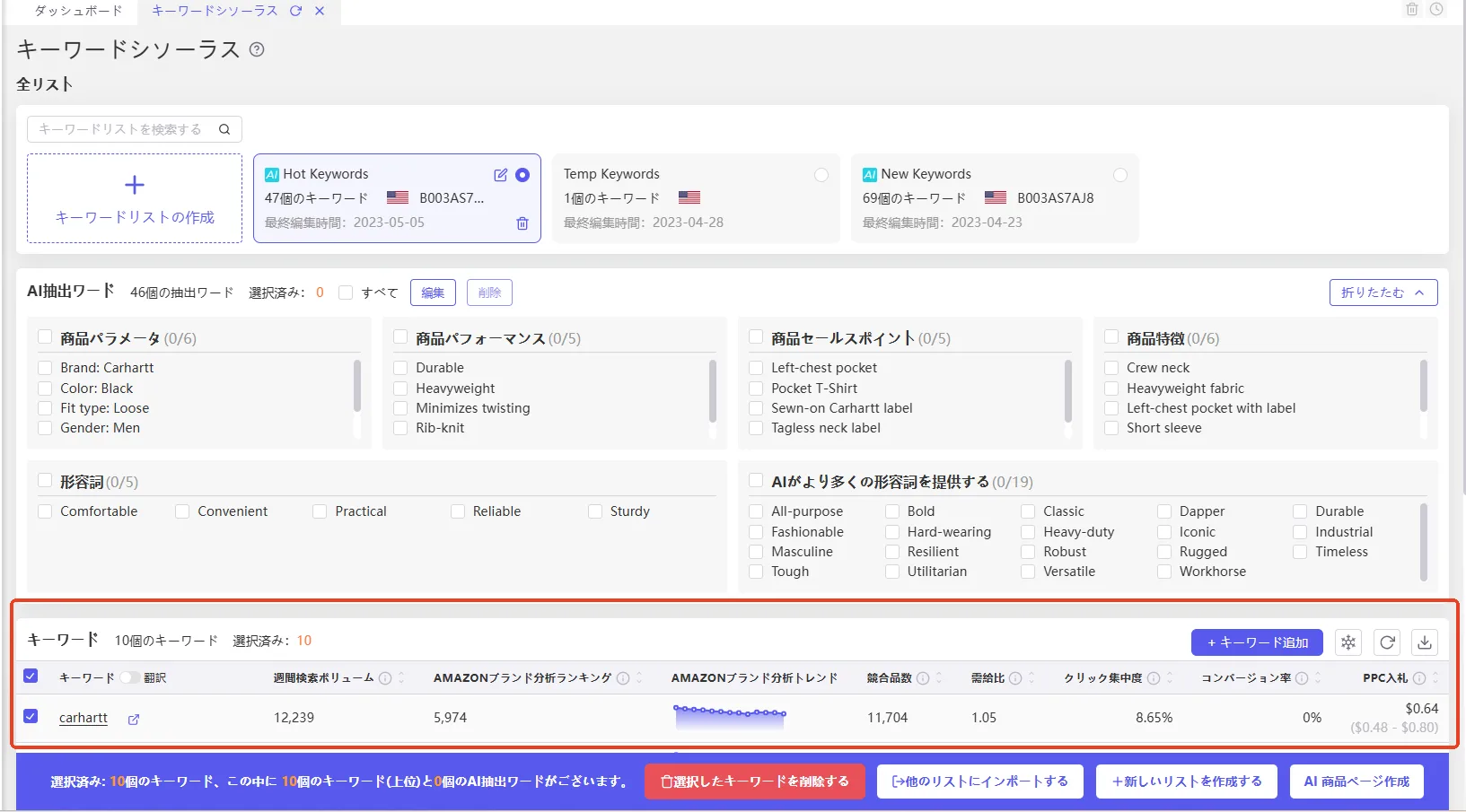
Task: Click ＋新しいリストを作成する
Action: (x=1187, y=781)
